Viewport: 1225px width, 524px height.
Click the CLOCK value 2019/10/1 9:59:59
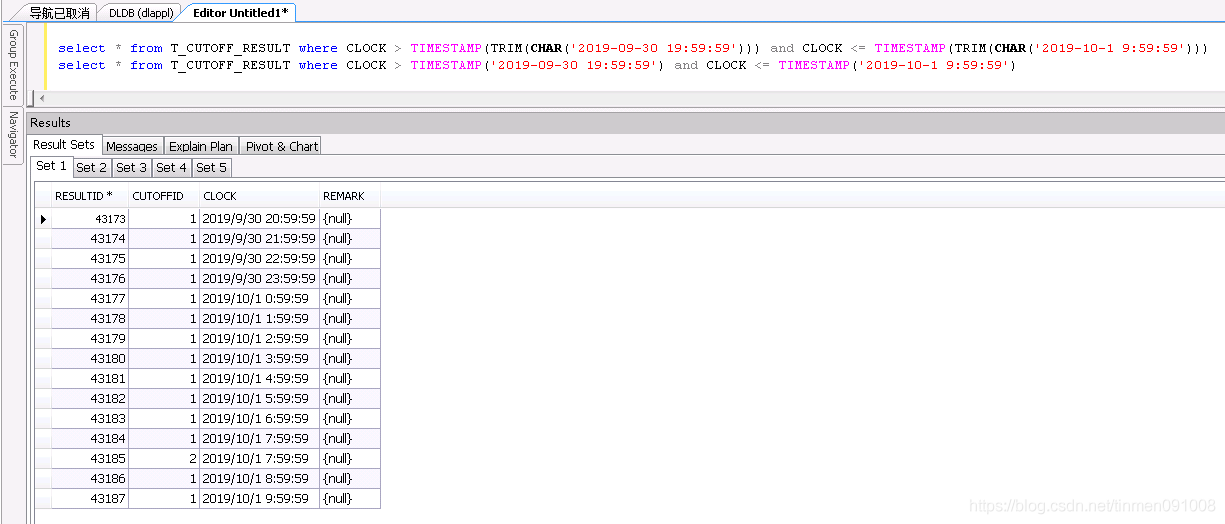(x=259, y=498)
